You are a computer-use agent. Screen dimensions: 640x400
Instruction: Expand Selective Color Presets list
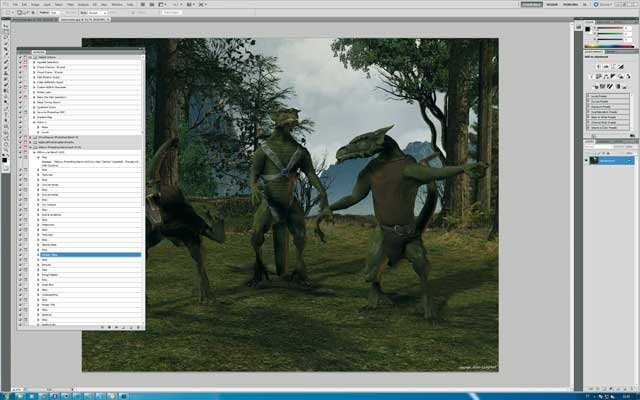[588, 127]
